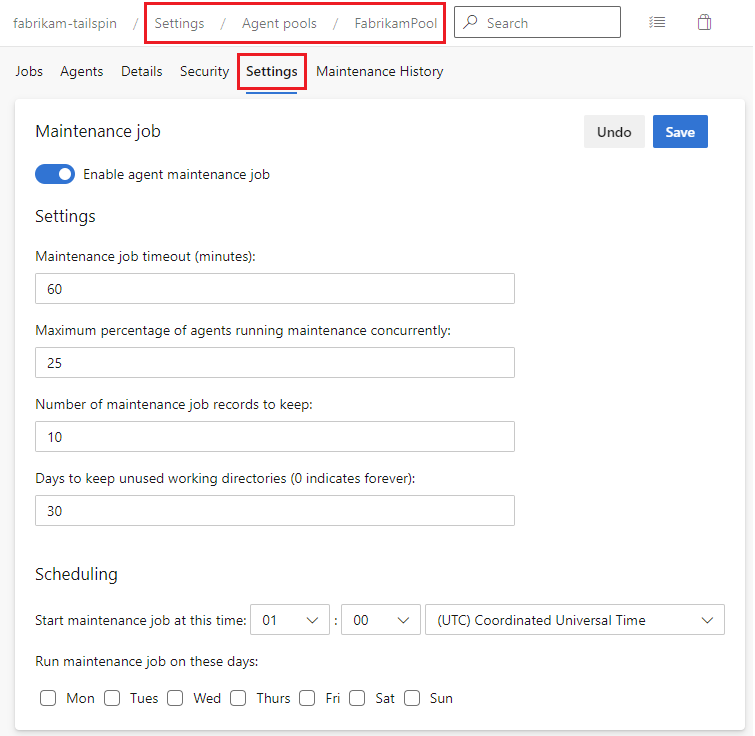Click the search magnifier icon
This screenshot has height=736, width=755.
click(471, 22)
